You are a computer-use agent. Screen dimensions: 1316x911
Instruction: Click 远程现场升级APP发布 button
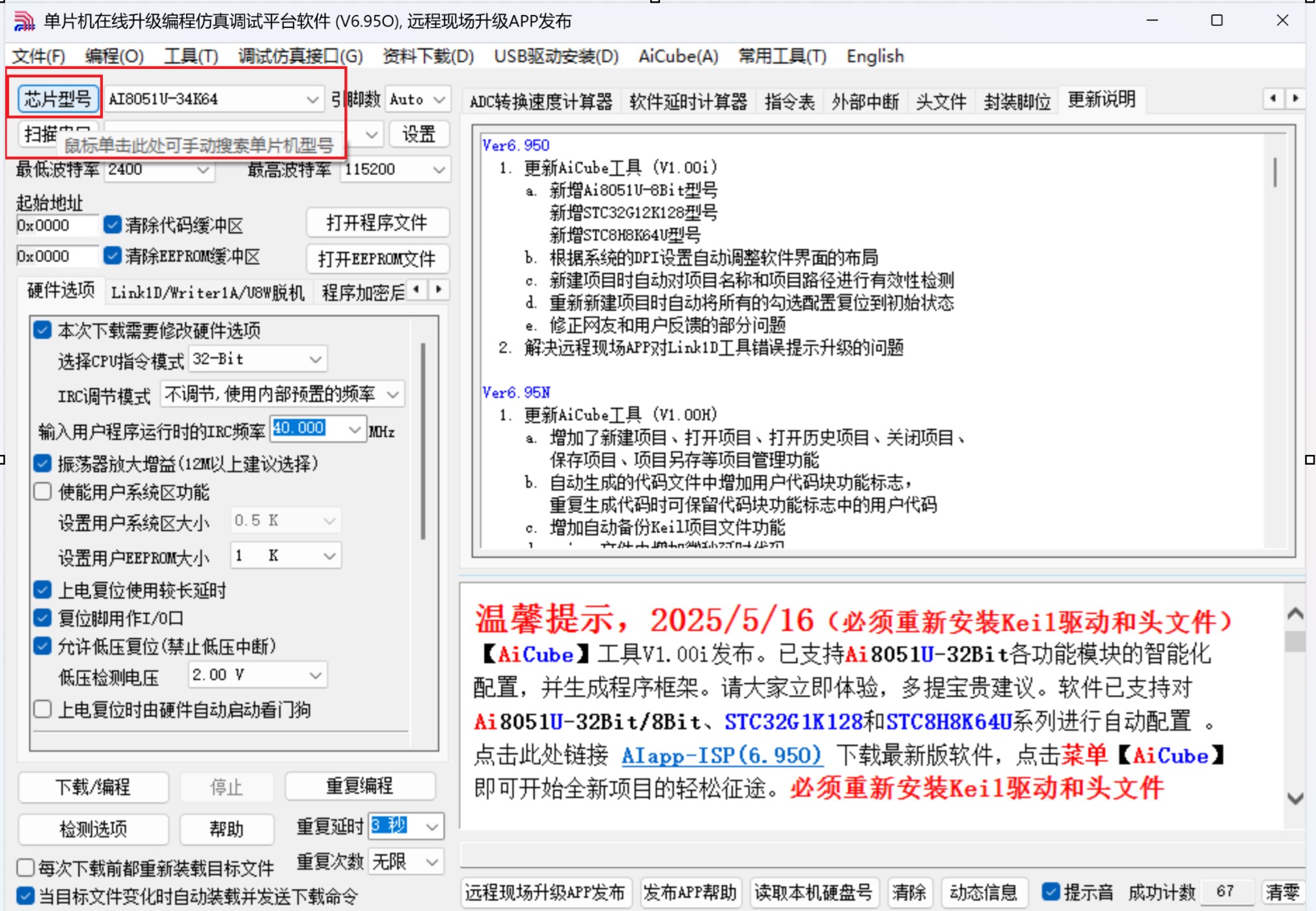tap(545, 892)
